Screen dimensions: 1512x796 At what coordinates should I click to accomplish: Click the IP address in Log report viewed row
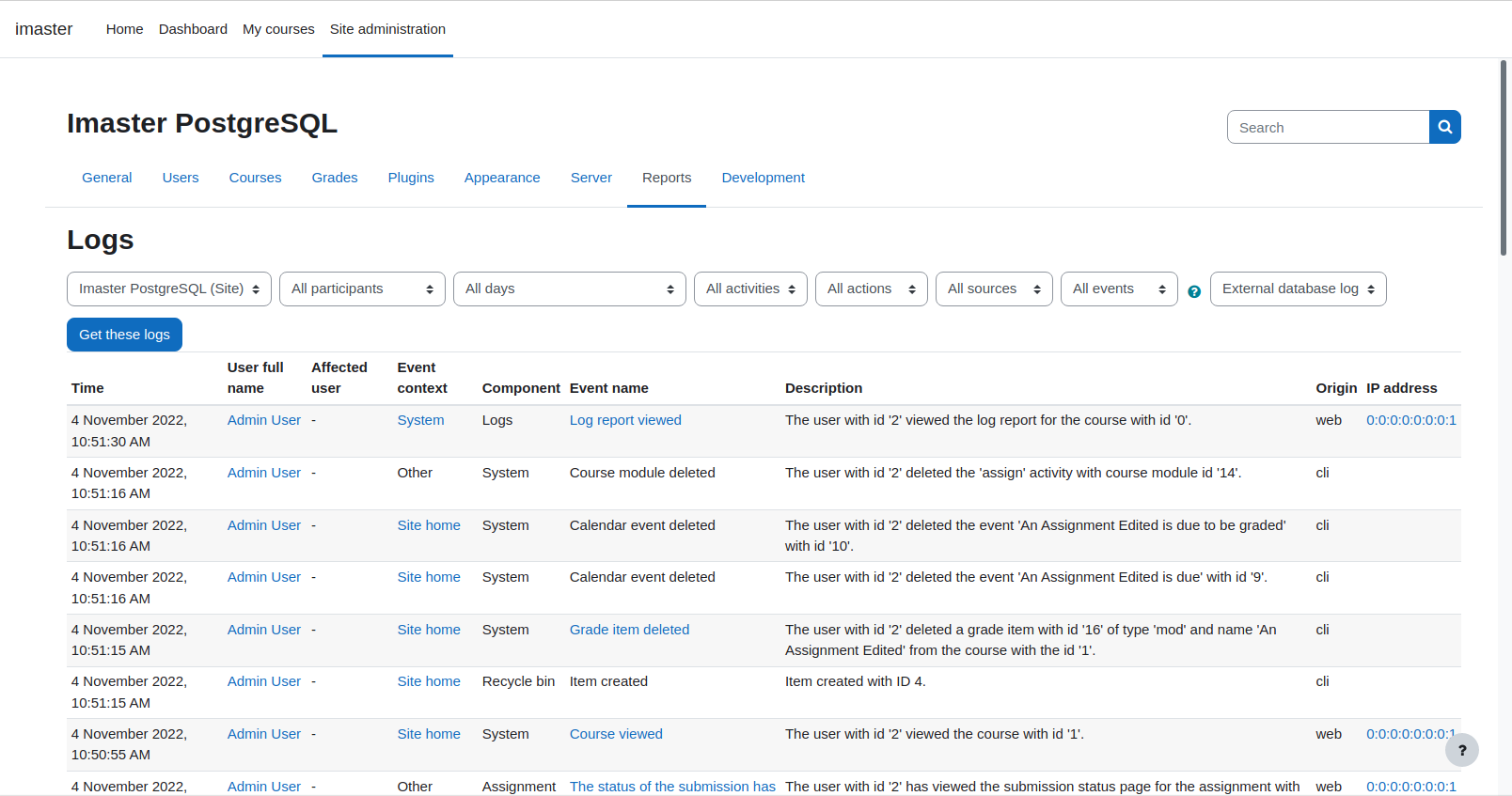1411,420
